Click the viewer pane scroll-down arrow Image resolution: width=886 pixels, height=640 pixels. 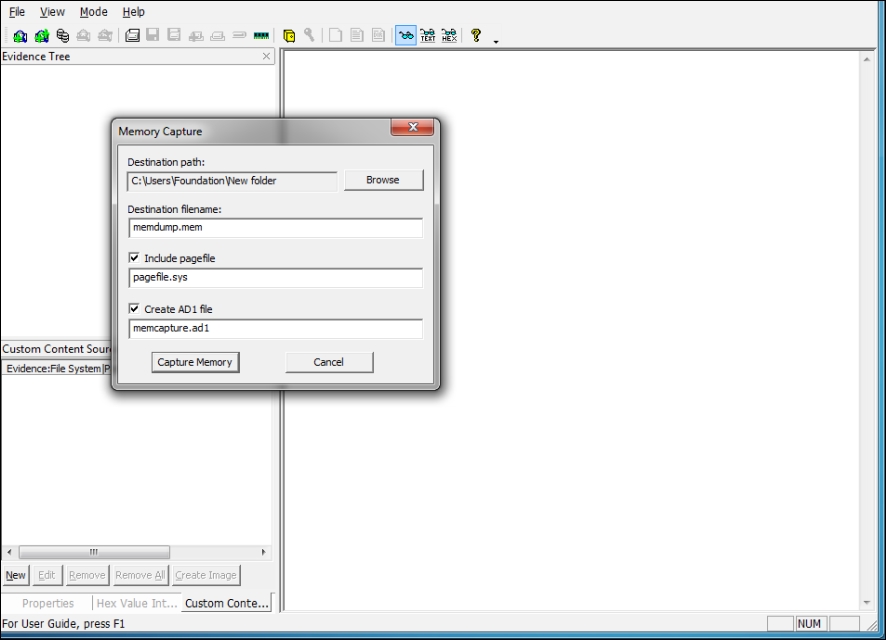click(866, 603)
